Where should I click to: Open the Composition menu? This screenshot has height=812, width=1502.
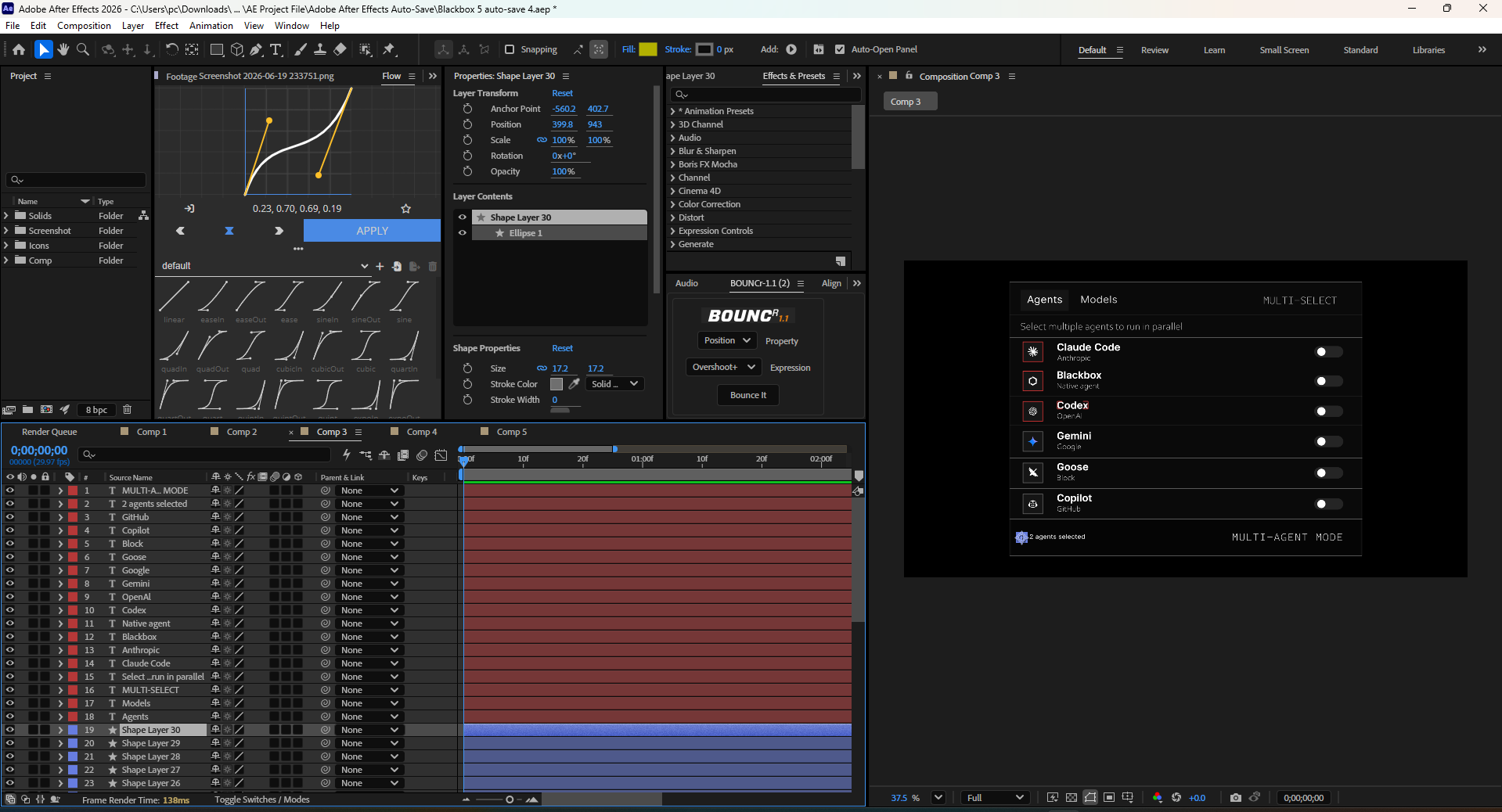click(x=84, y=26)
